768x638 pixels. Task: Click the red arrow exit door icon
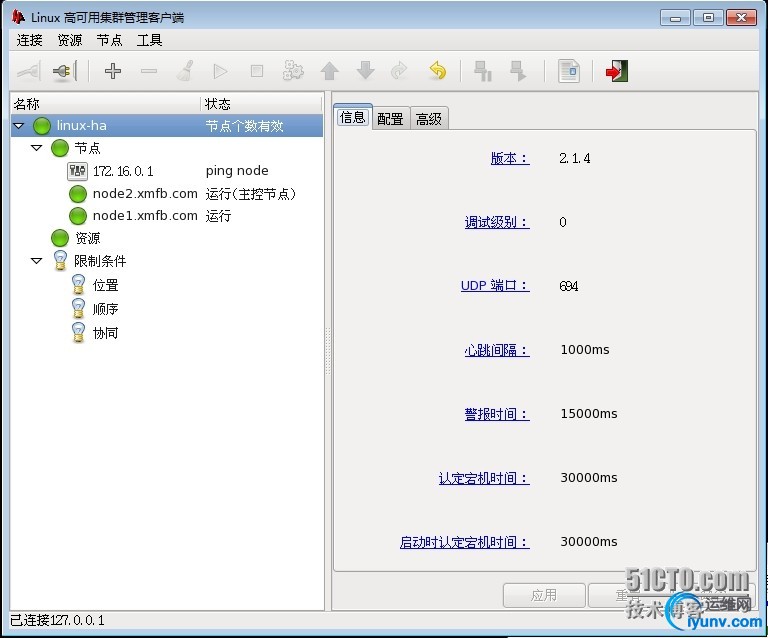(x=617, y=71)
